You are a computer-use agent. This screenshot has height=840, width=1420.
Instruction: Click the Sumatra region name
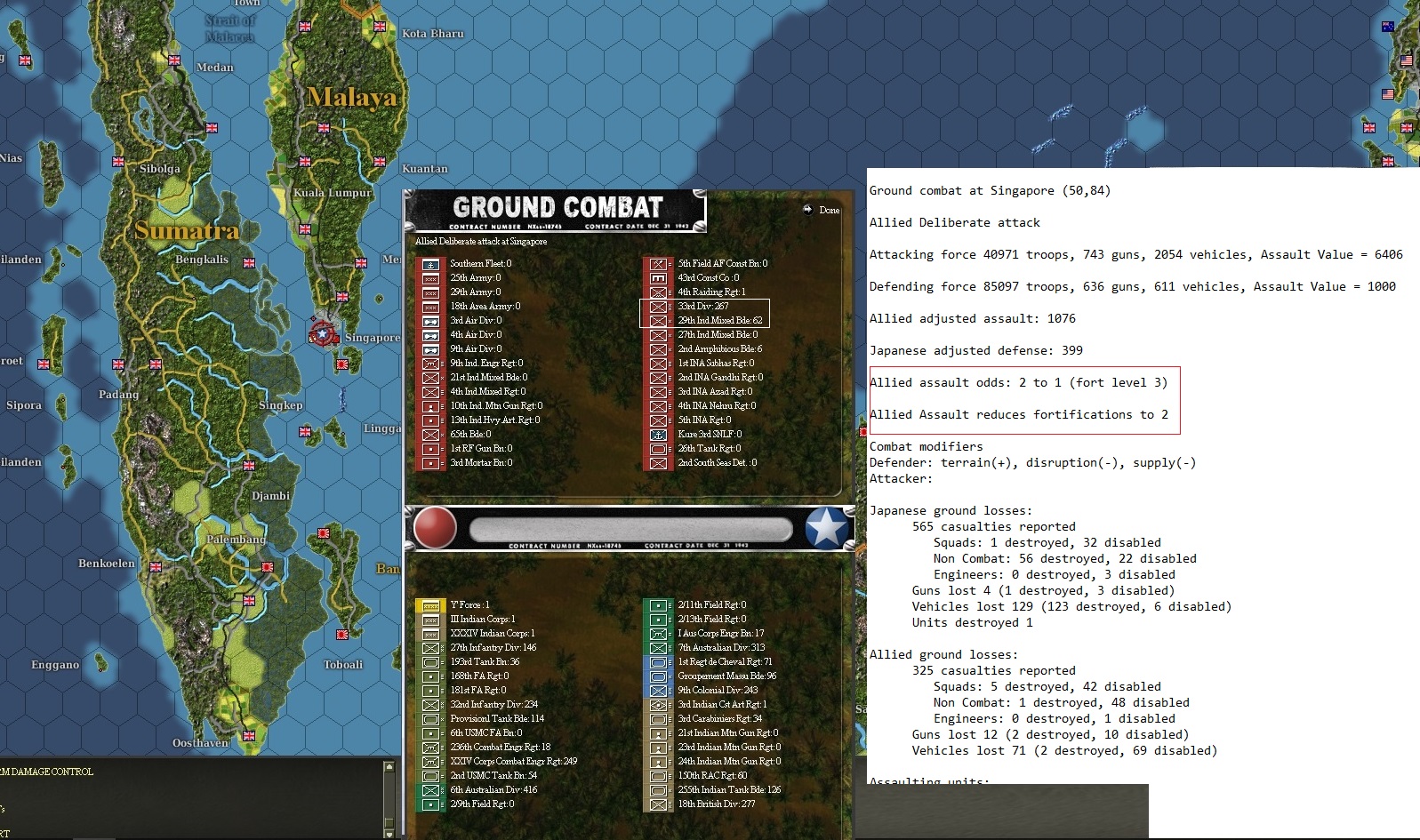187,231
